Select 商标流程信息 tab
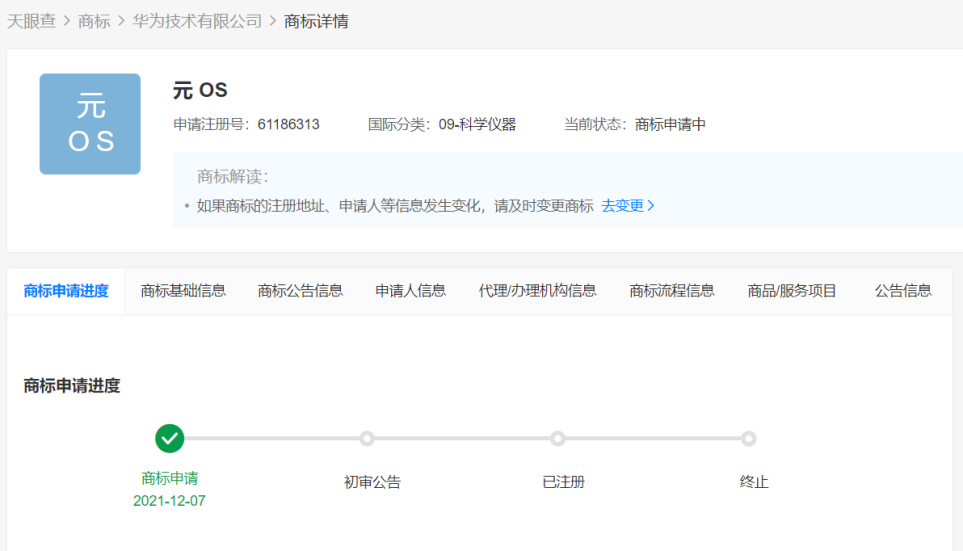 click(x=672, y=291)
